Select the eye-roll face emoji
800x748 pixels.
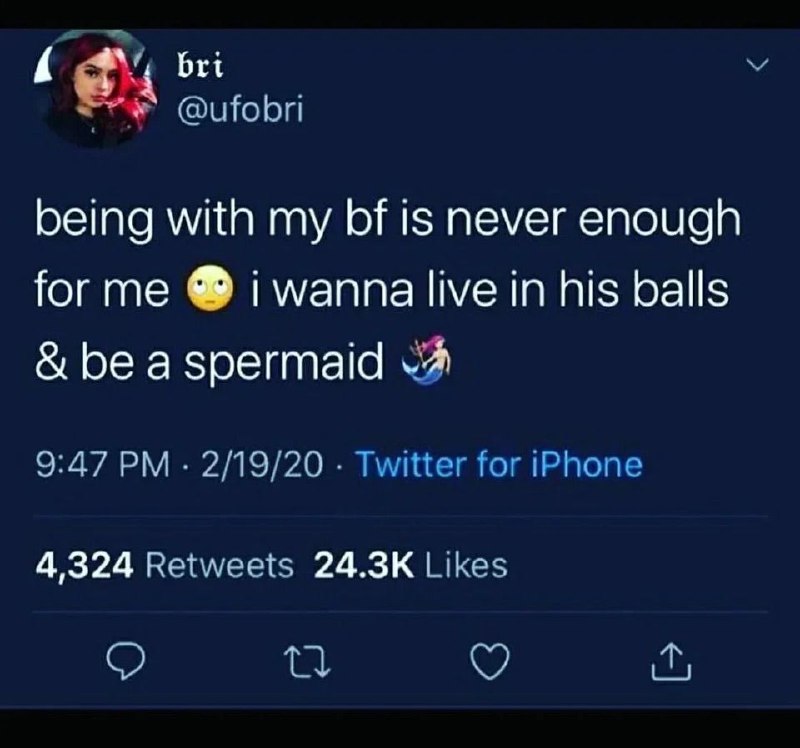211,288
